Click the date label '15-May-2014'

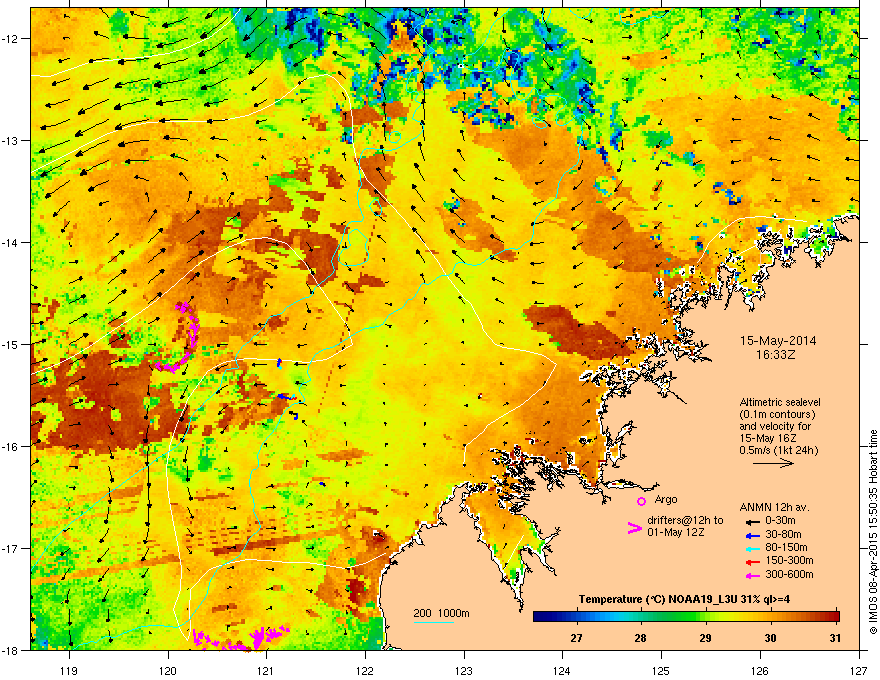pyautogui.click(x=778, y=341)
